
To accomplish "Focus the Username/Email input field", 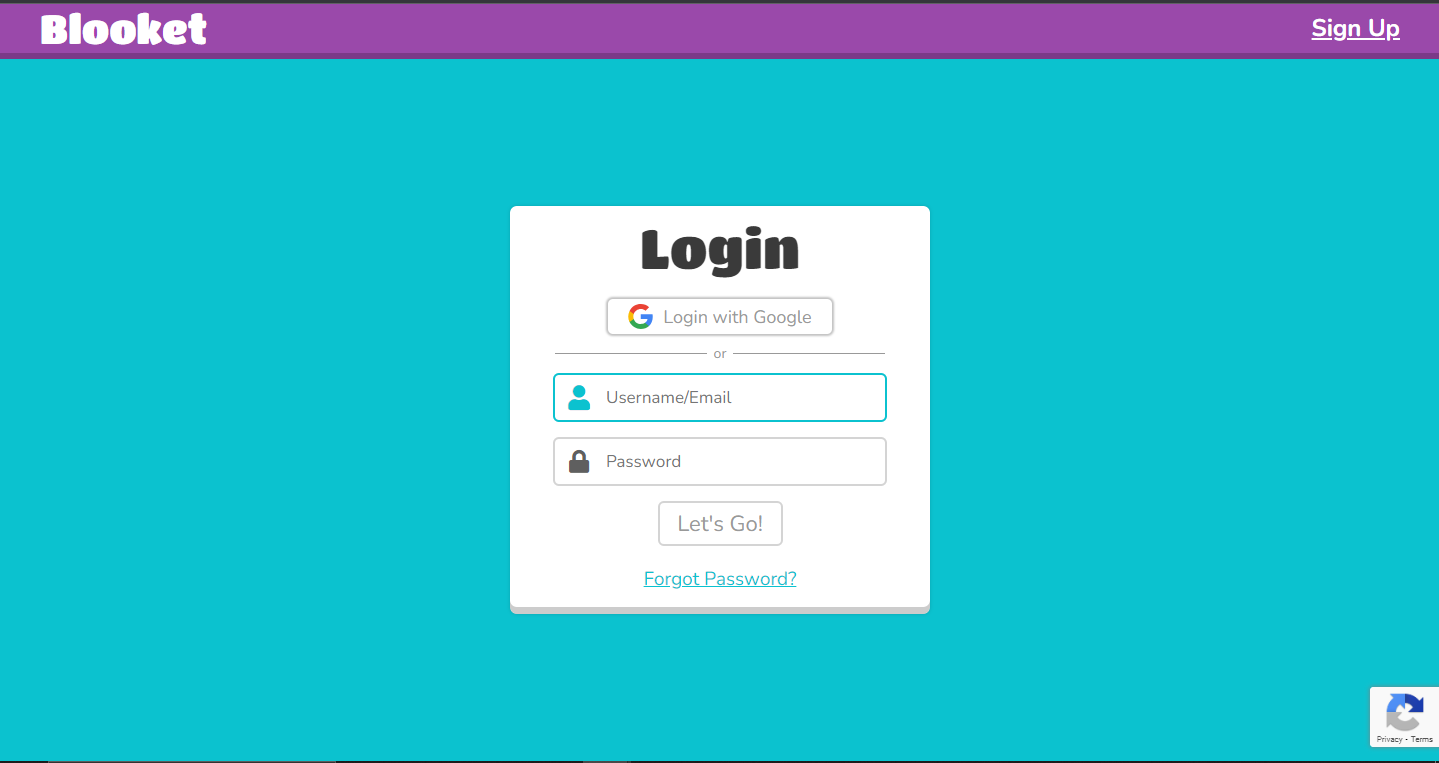I will tap(720, 398).
